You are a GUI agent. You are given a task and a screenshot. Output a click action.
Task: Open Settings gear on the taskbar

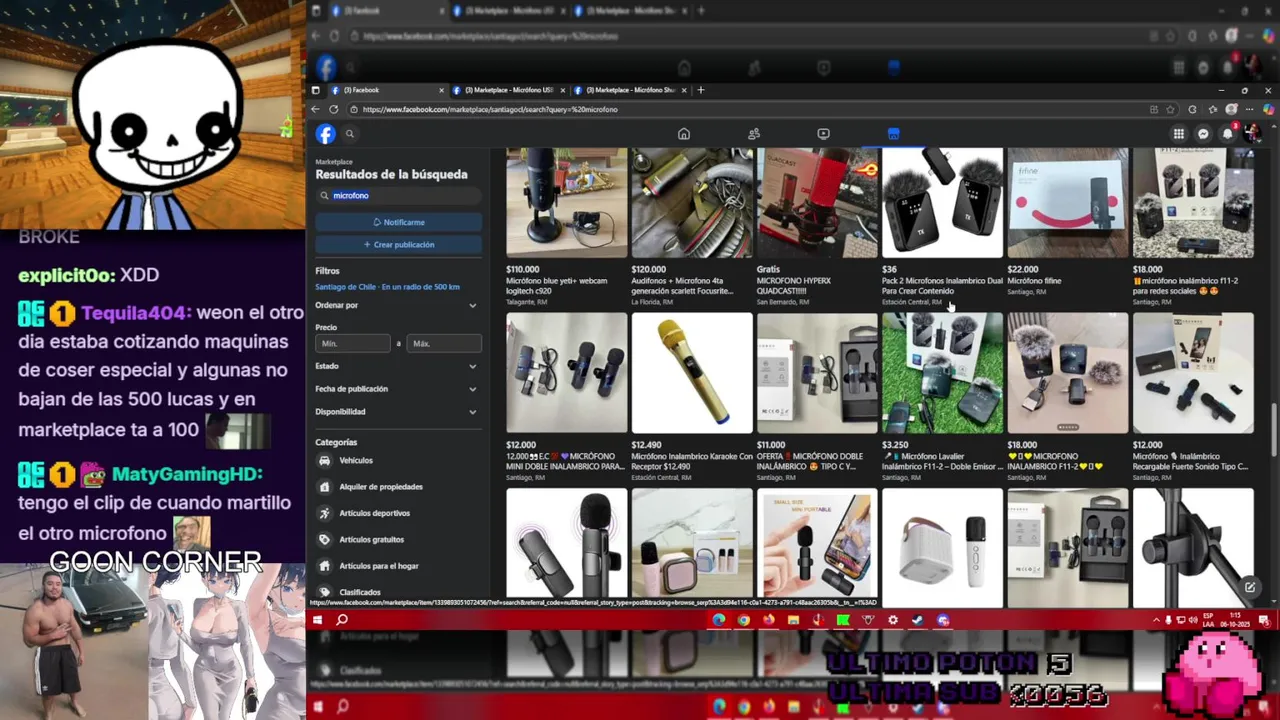[x=893, y=620]
